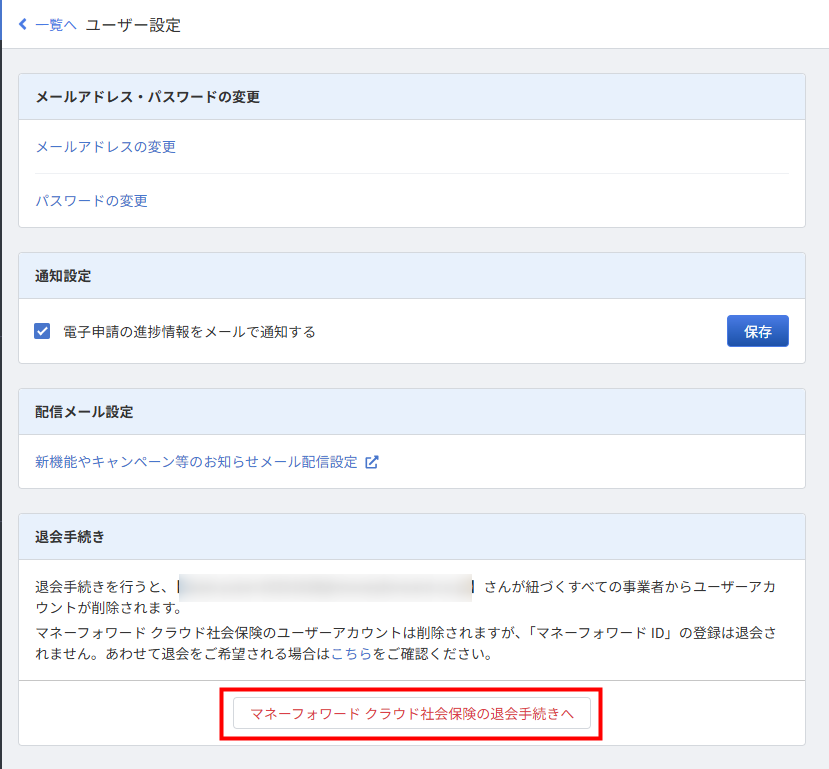Click the blue strip at top-left edge
The image size is (829, 769).
2,20
